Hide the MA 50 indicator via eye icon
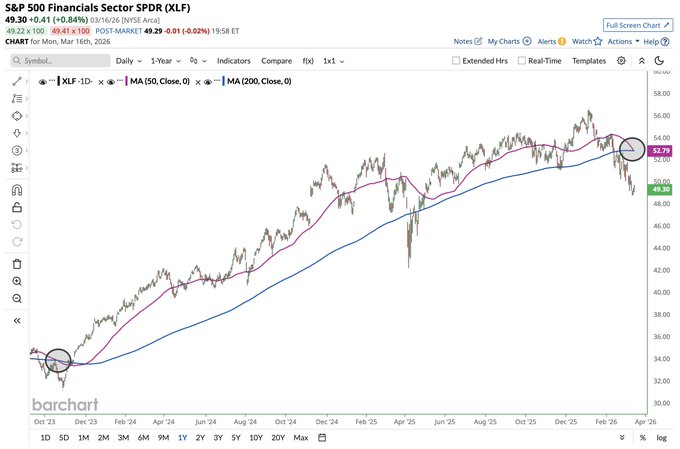The height and width of the screenshot is (449, 680). tap(111, 82)
